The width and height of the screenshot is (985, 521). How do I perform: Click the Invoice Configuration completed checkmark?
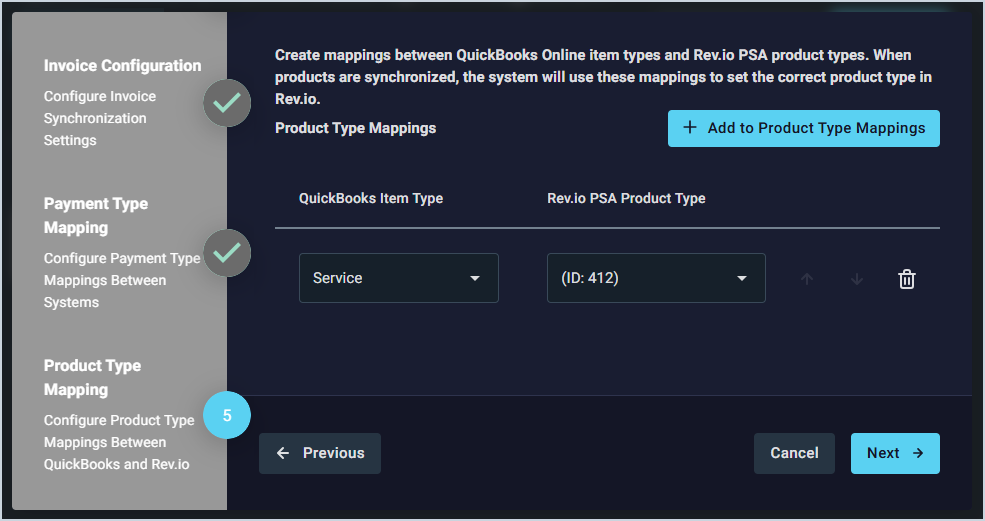(227, 102)
